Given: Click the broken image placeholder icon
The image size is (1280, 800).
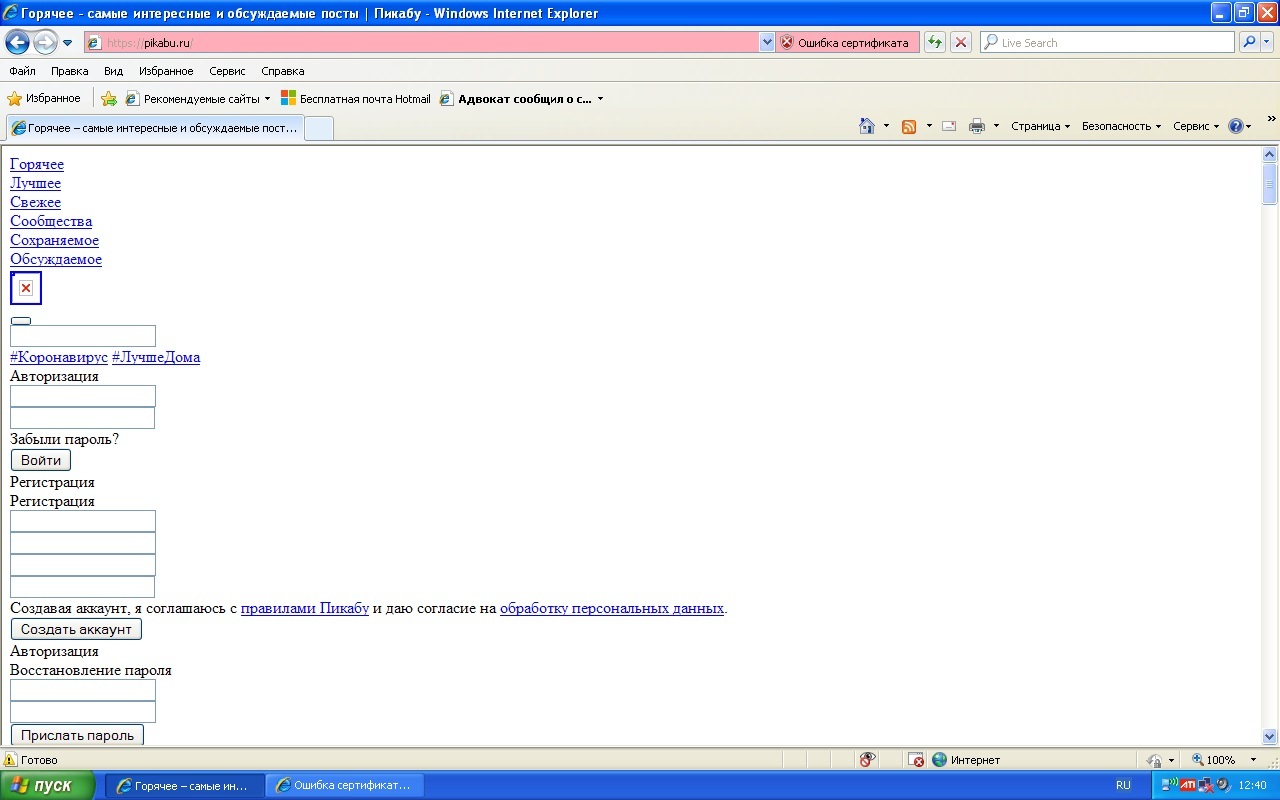Looking at the screenshot, I should pos(26,288).
